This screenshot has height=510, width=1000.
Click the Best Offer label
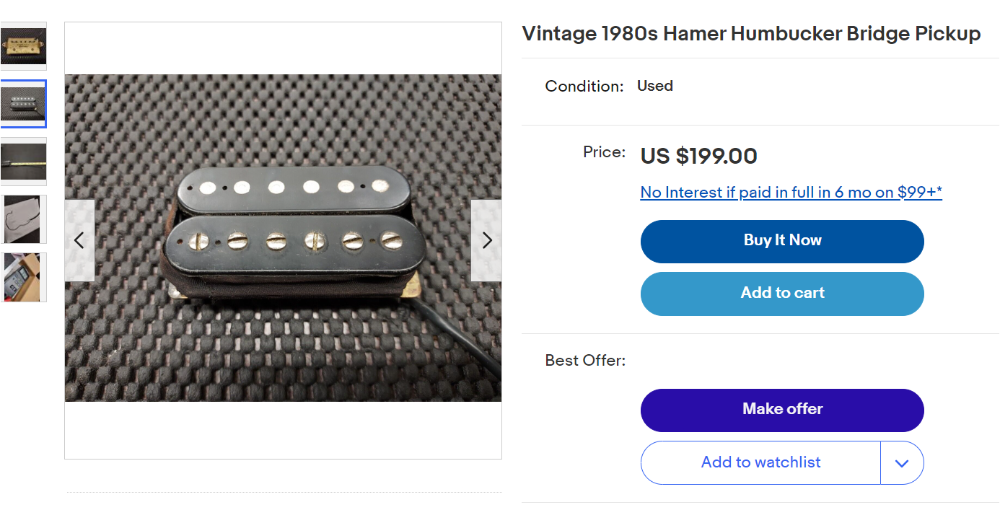(585, 360)
